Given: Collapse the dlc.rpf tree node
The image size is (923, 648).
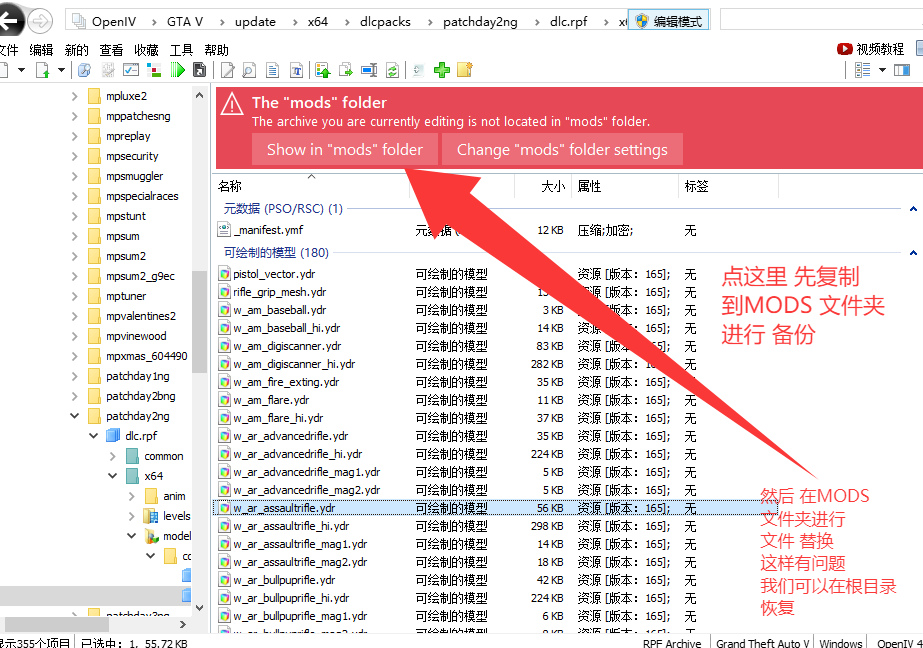Looking at the screenshot, I should coord(94,436).
